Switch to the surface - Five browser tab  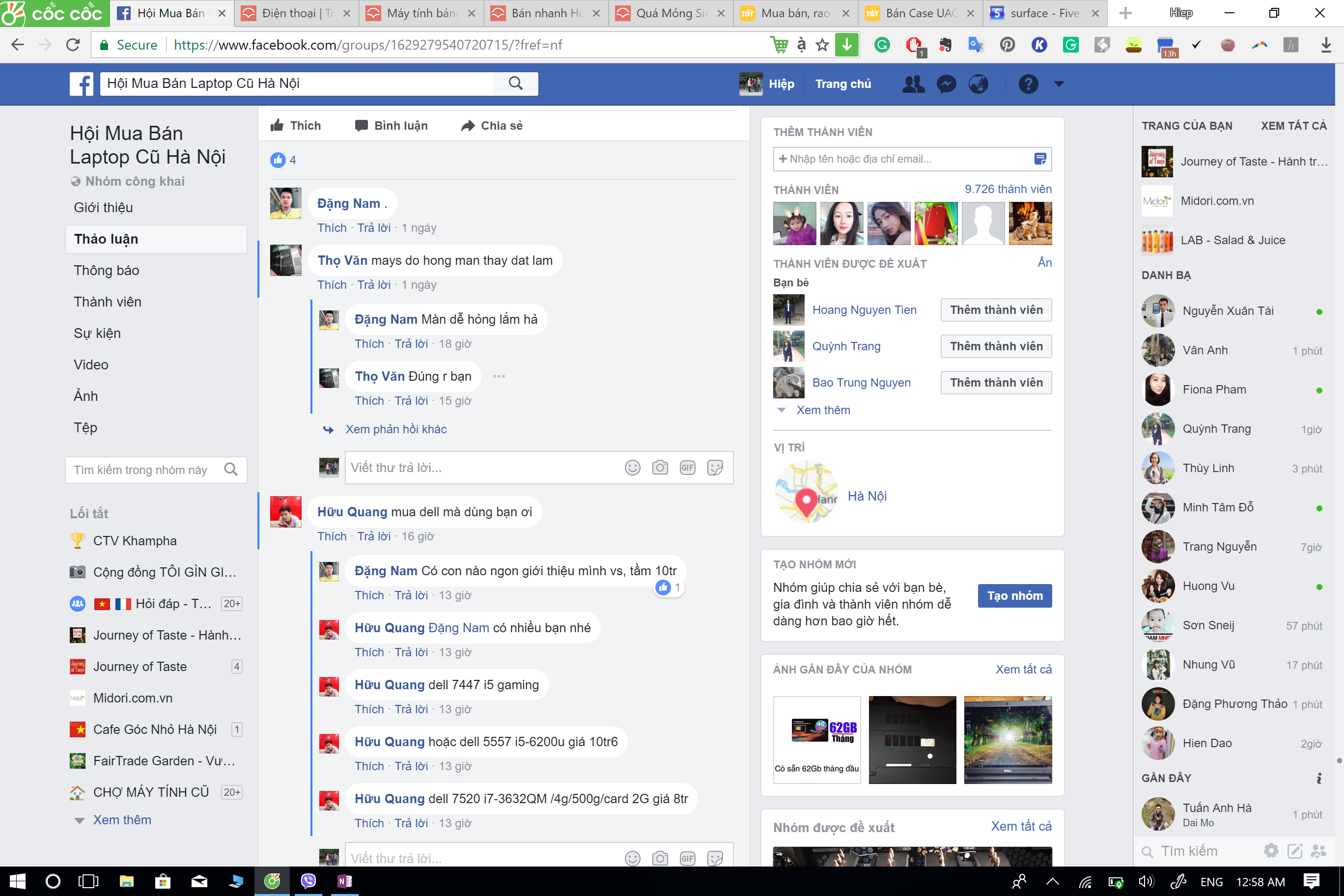pos(1044,13)
